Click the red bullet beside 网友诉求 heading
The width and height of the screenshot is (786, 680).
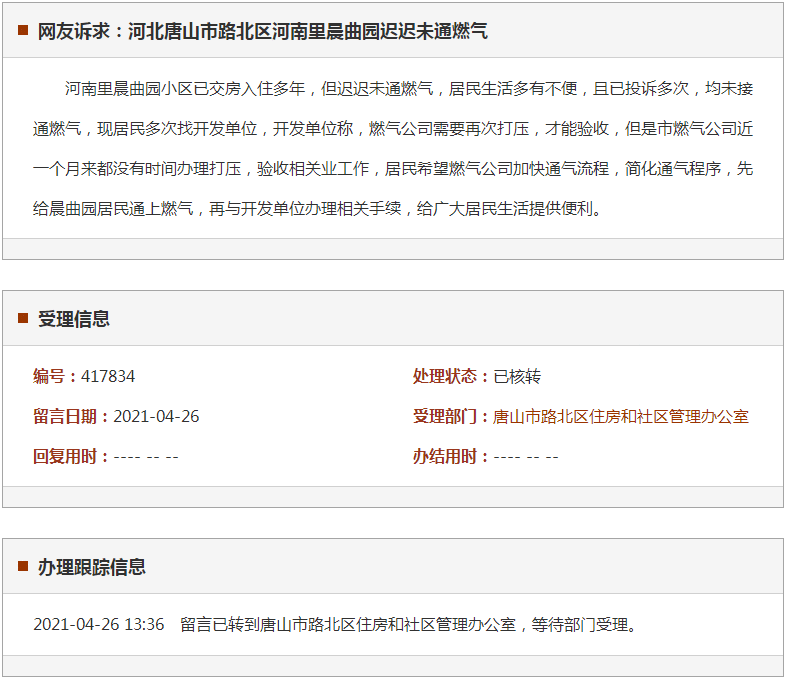pyautogui.click(x=22, y=31)
